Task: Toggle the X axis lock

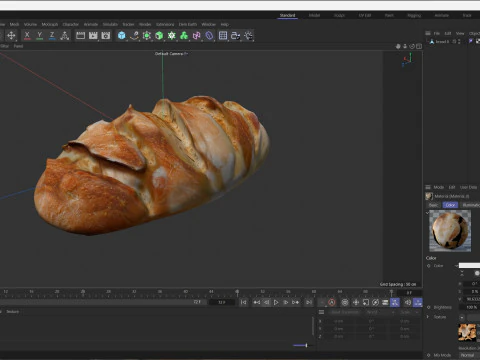Action: point(27,35)
